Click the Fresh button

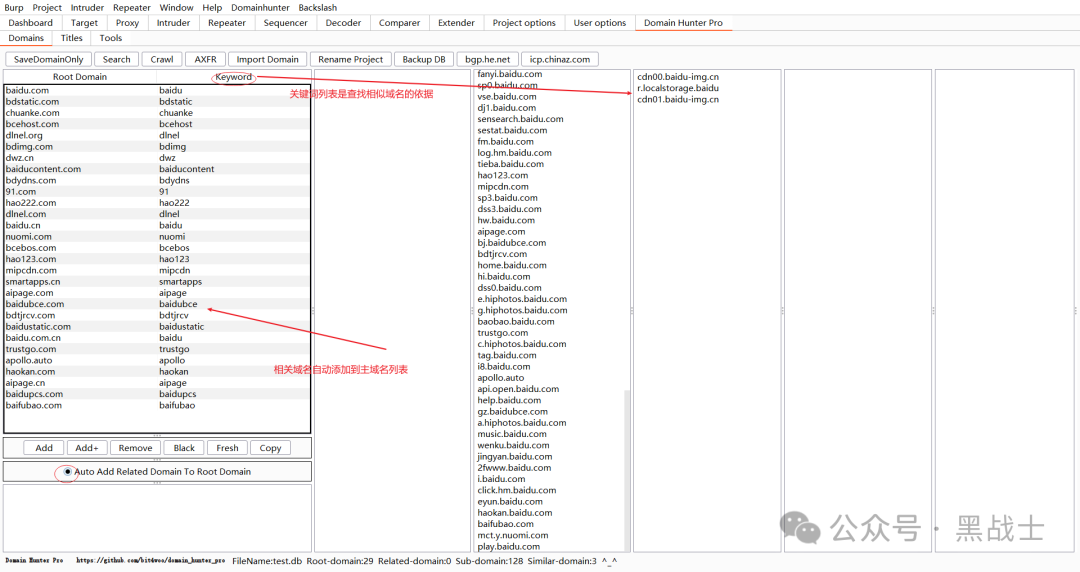(227, 448)
